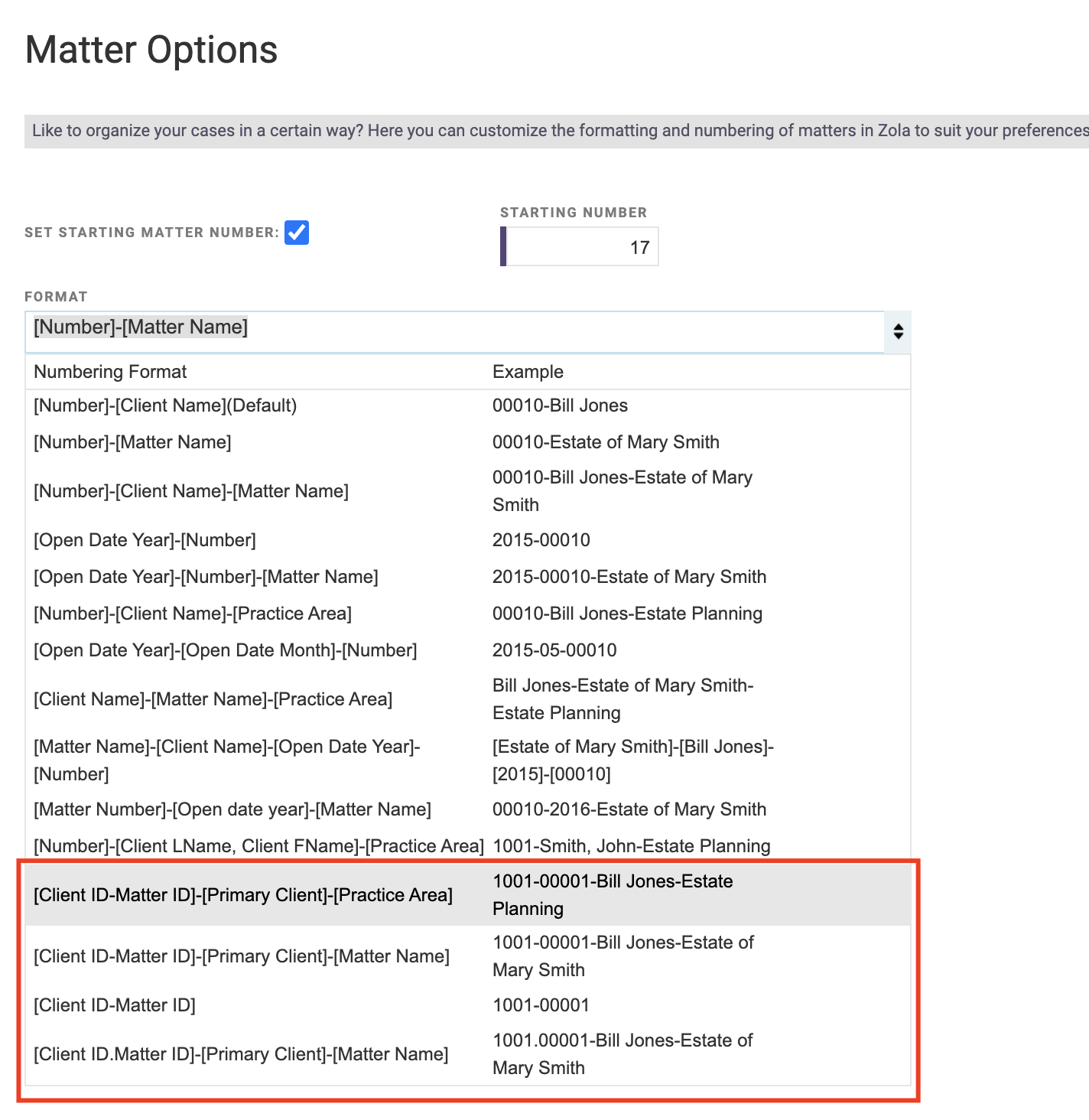Select [Number]-[Client LName, Client FName]-[Practice Area] format
1089x1120 pixels.
[x=468, y=846]
